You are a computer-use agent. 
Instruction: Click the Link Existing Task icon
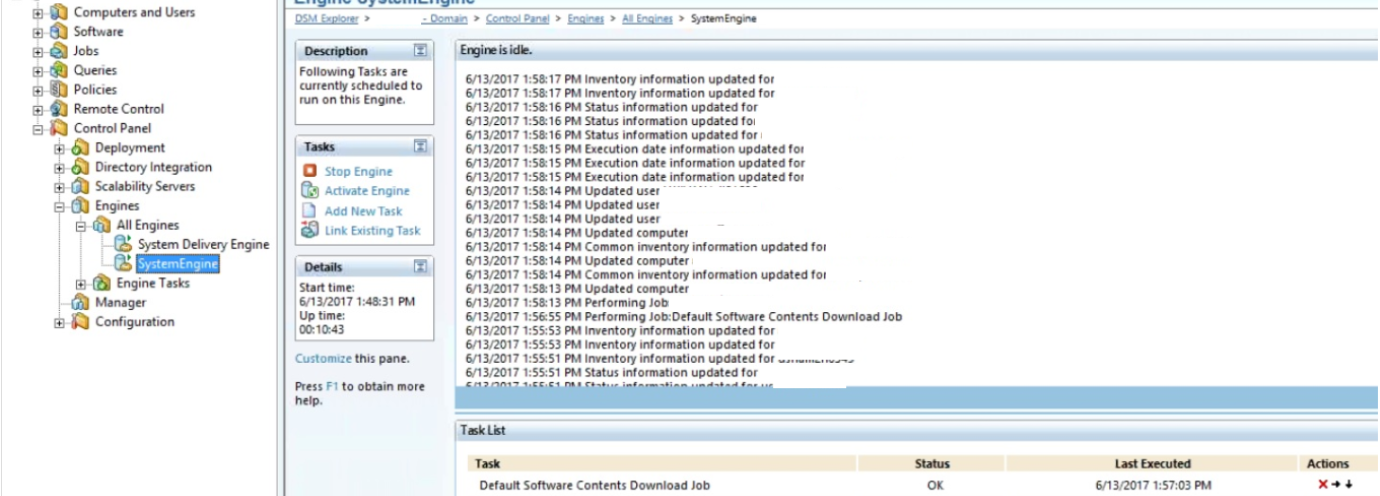(x=309, y=231)
